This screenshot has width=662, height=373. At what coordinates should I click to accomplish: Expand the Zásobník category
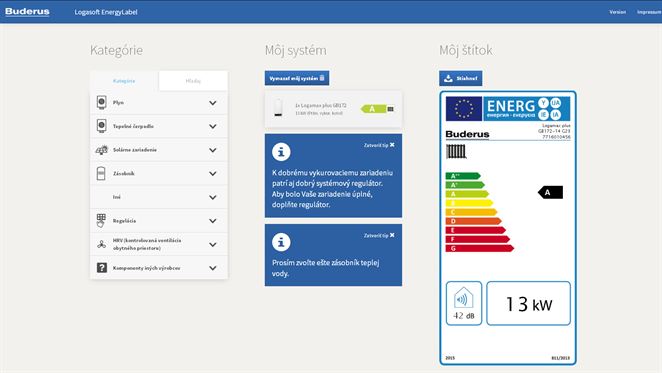213,174
